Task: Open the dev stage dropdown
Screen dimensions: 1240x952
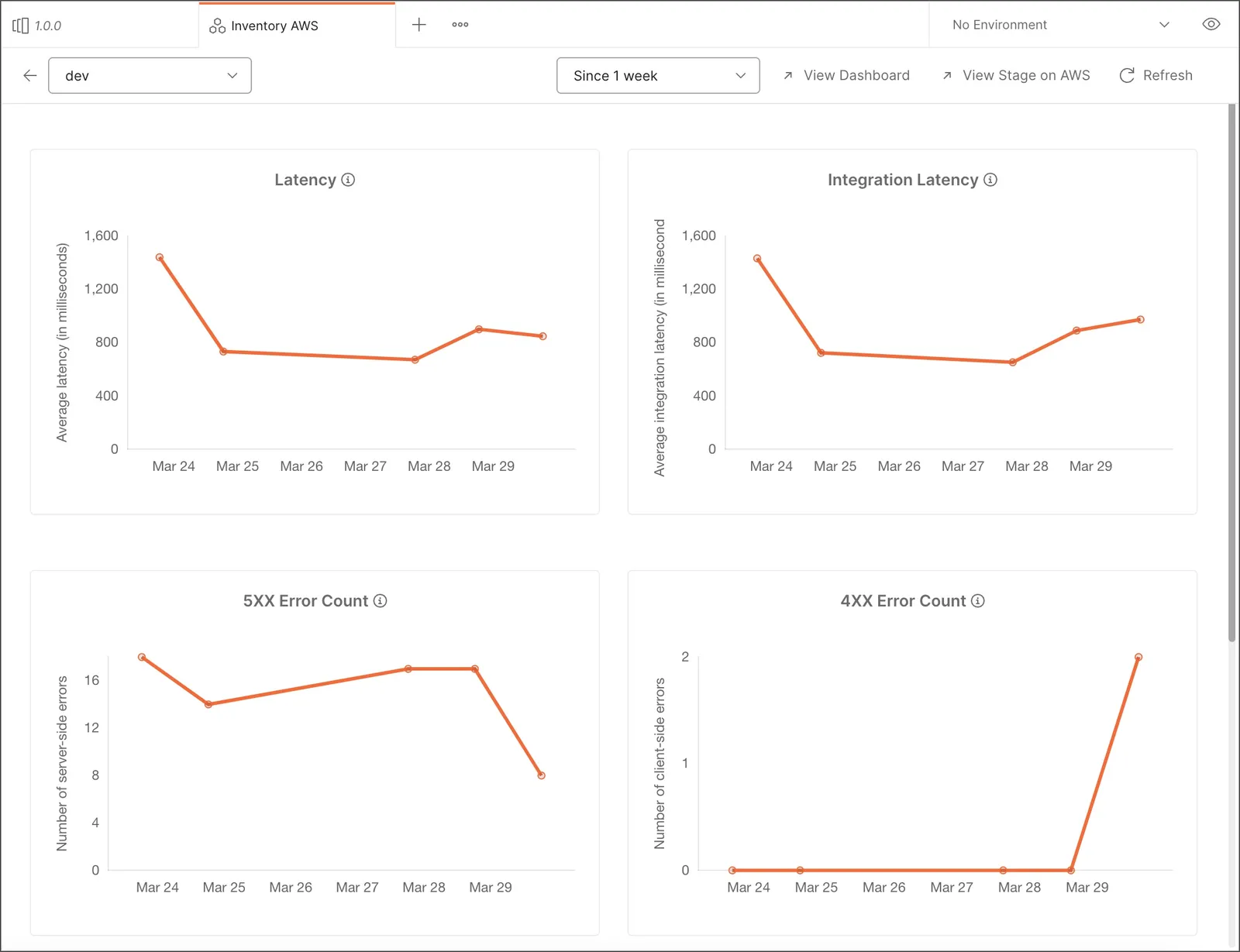Action: click(x=150, y=75)
